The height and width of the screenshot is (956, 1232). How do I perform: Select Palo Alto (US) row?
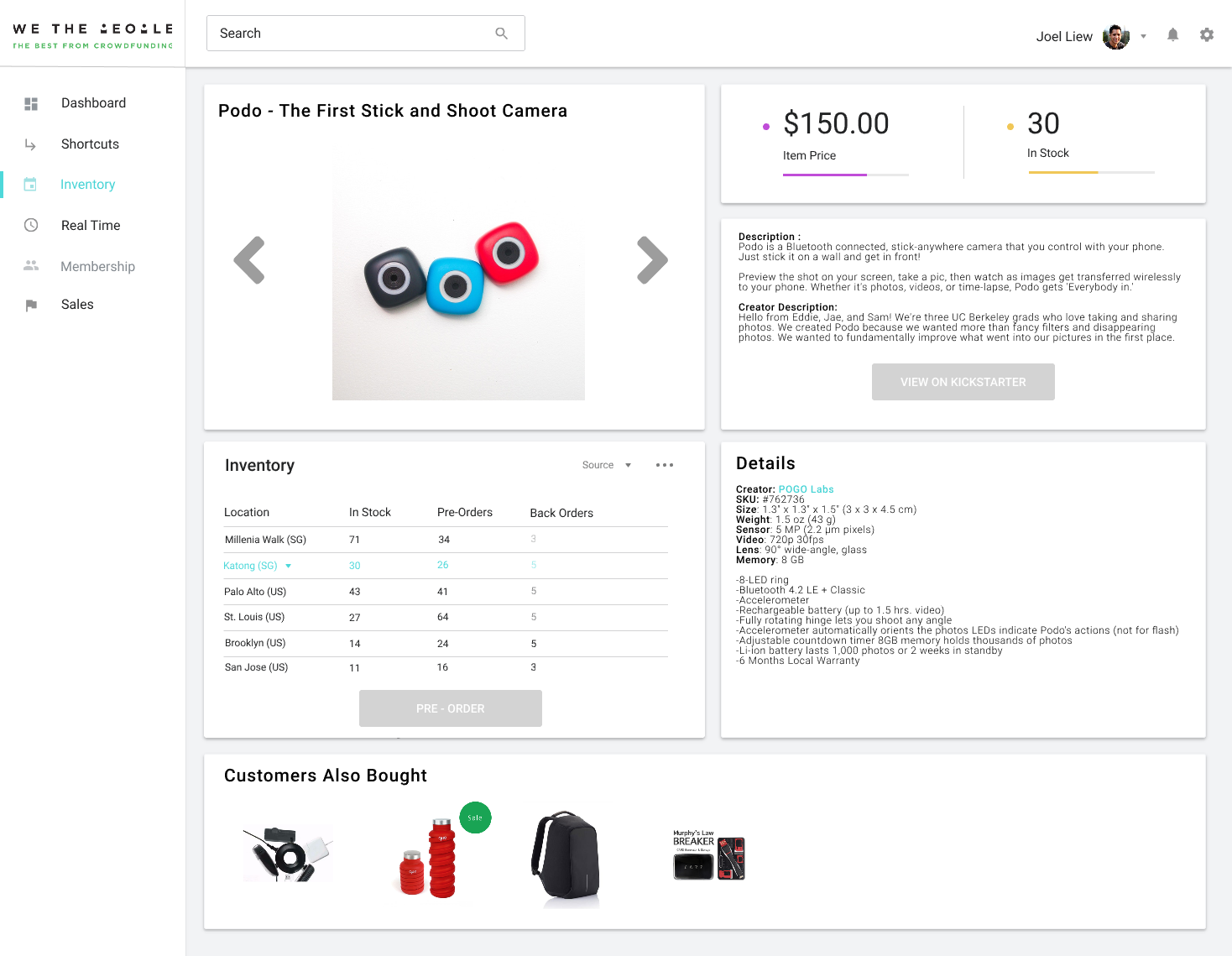(x=446, y=592)
